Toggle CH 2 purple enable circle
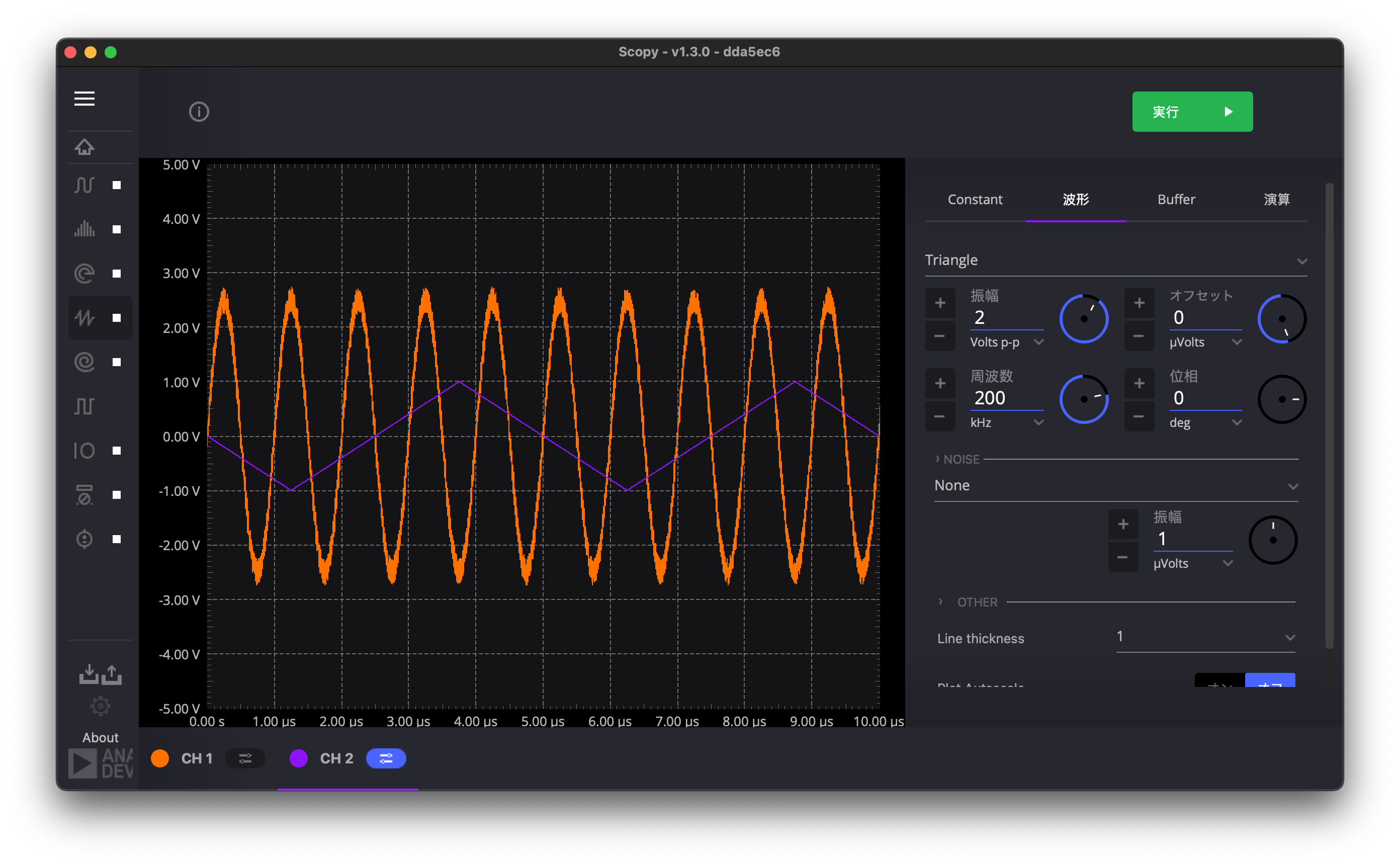The width and height of the screenshot is (1400, 865). tap(299, 758)
